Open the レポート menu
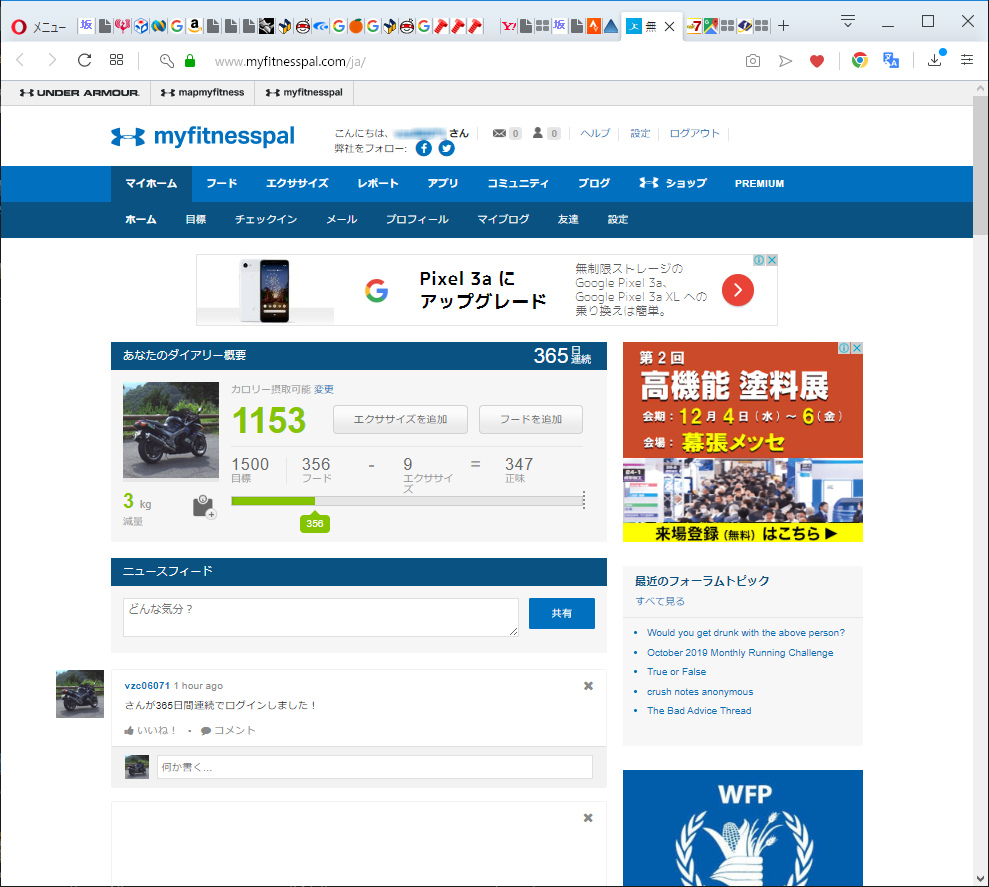Screen dimensions: 989x887 (378, 184)
